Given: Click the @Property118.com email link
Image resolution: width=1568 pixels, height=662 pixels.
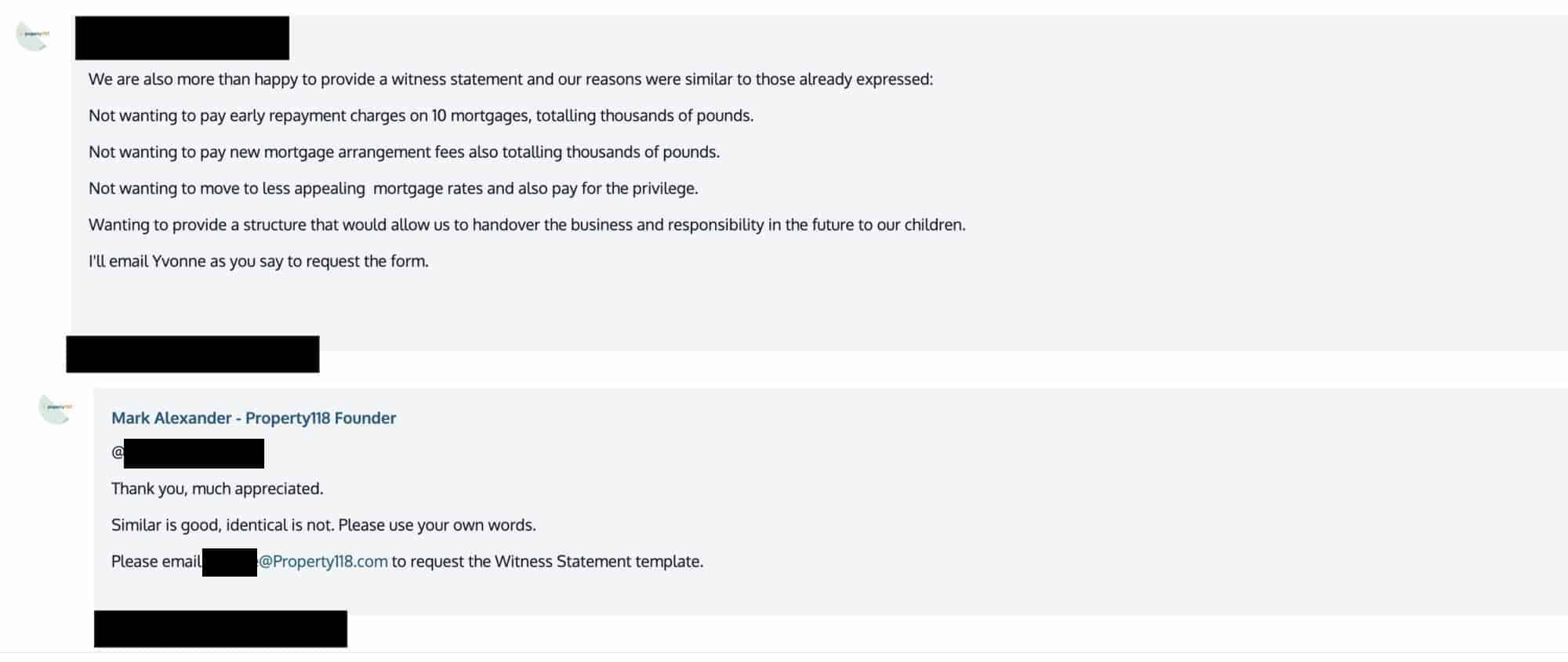Looking at the screenshot, I should pos(322,561).
